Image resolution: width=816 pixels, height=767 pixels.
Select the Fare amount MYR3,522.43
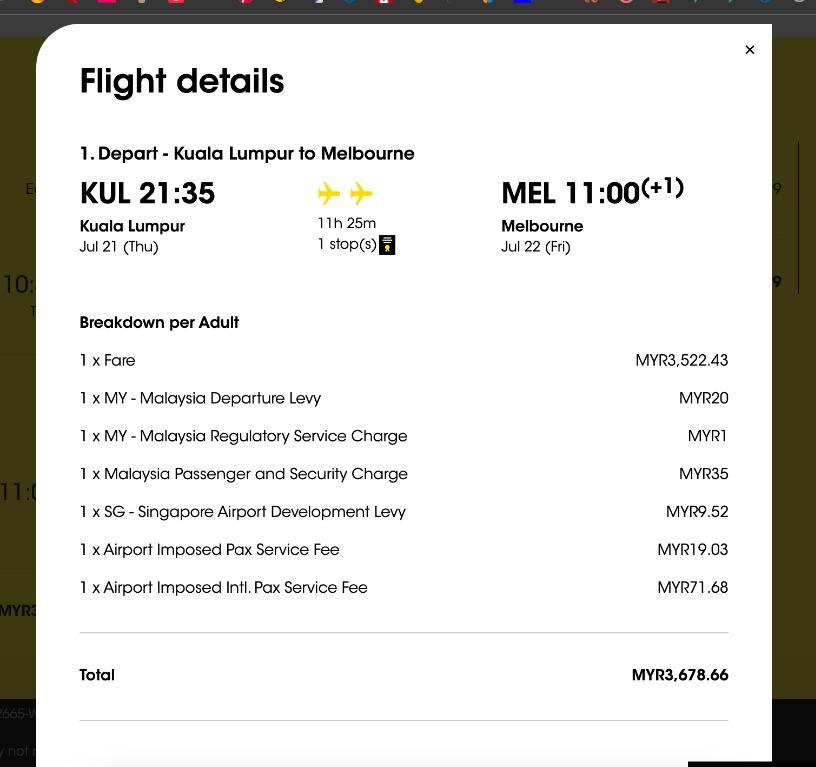pos(682,360)
